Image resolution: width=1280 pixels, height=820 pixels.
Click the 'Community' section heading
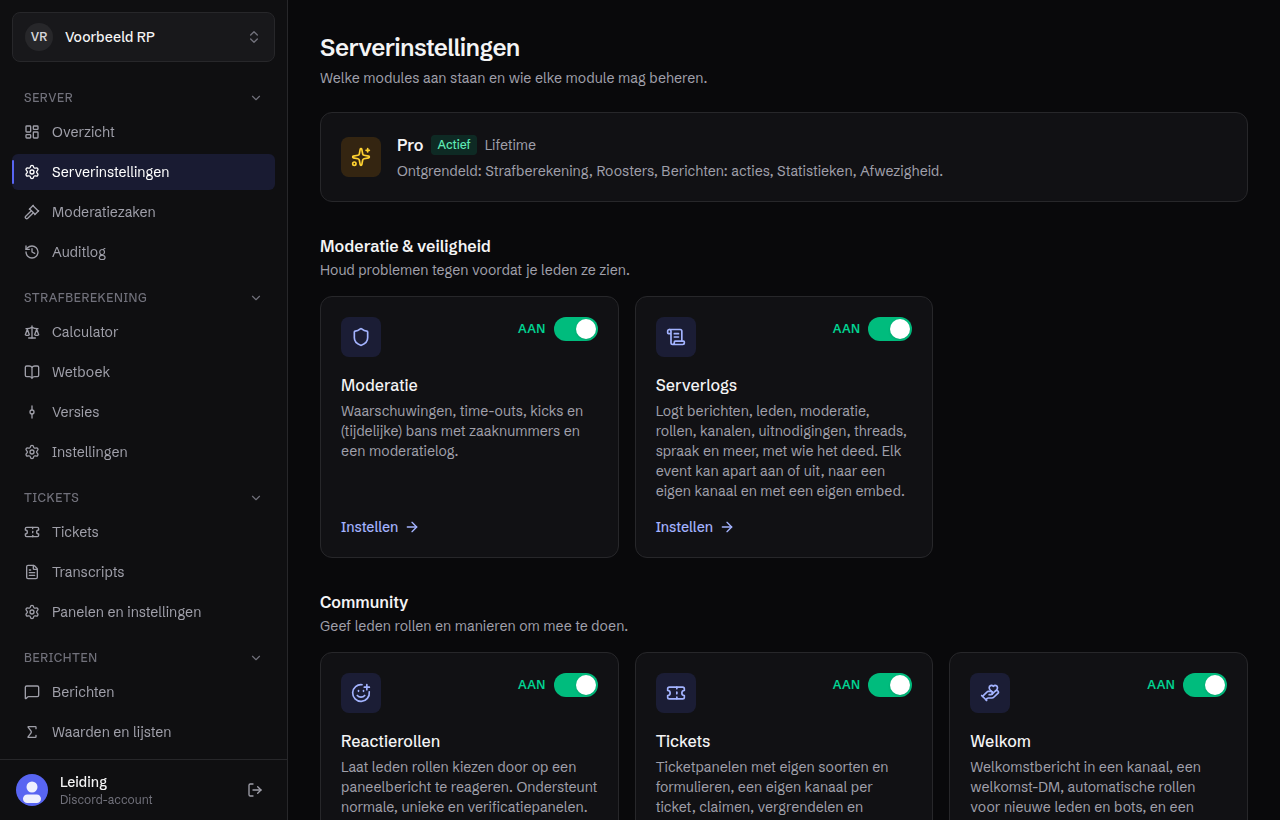coord(364,602)
